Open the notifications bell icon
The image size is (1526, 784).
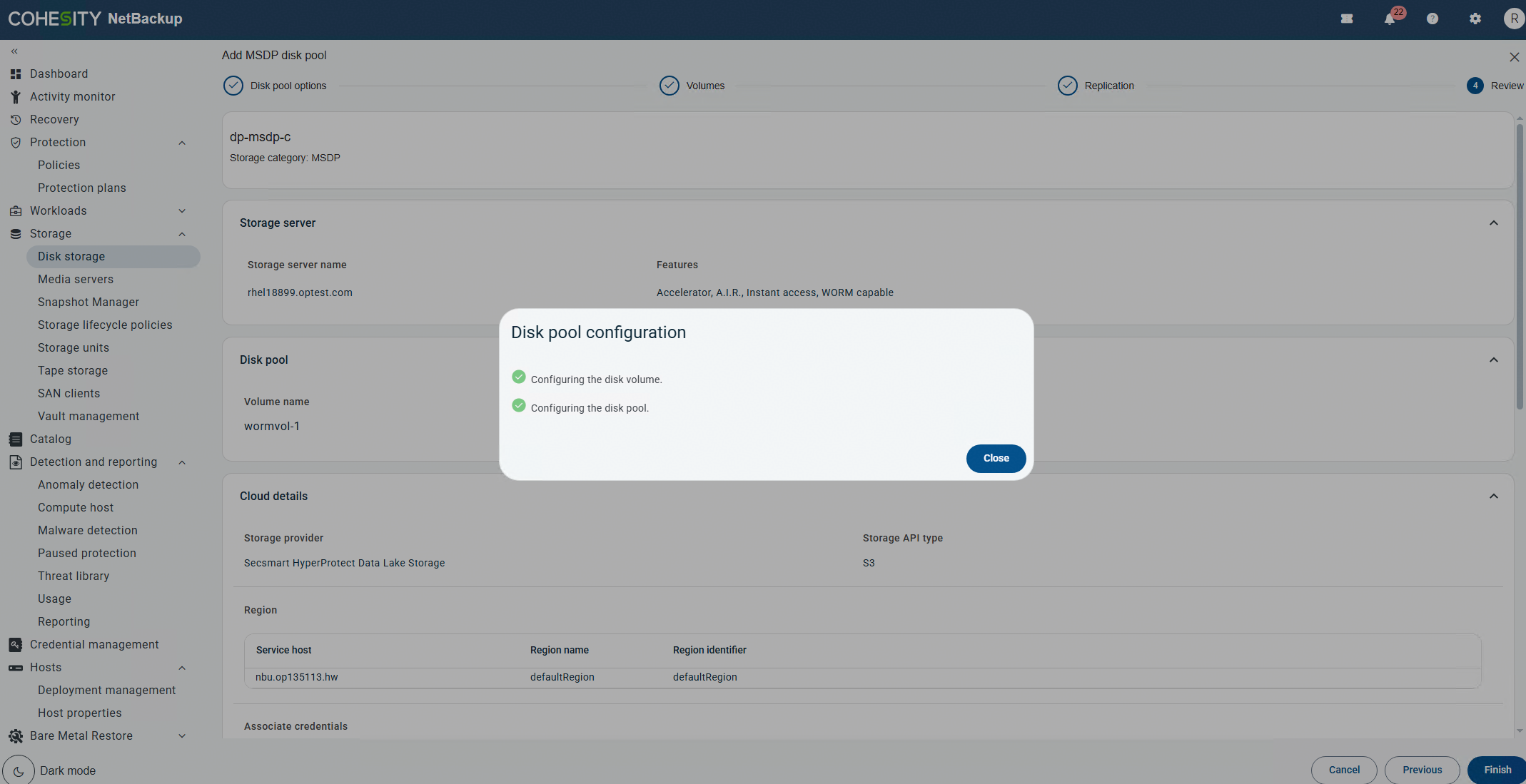[1390, 19]
